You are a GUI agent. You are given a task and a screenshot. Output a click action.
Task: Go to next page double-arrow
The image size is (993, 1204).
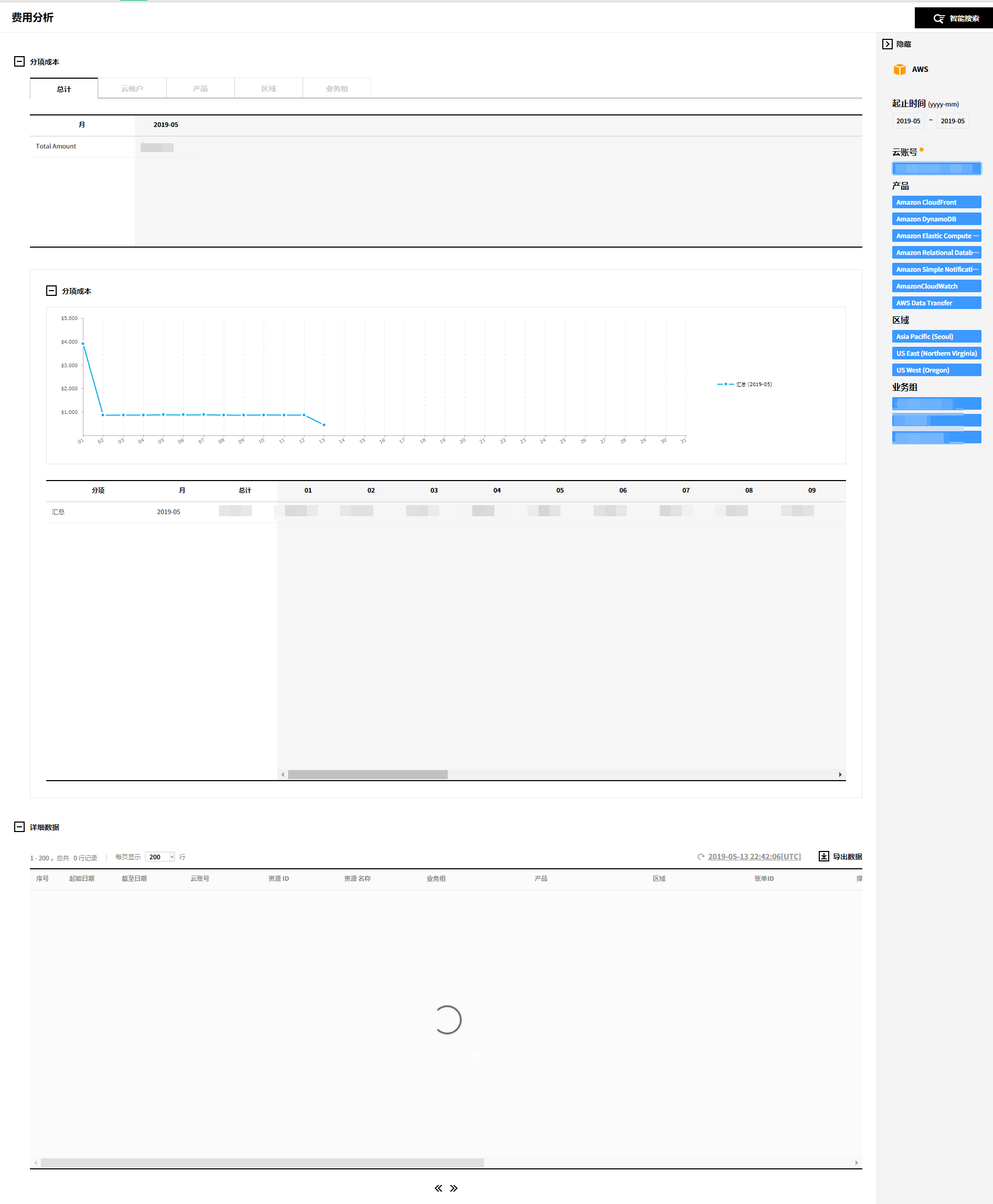point(453,1188)
